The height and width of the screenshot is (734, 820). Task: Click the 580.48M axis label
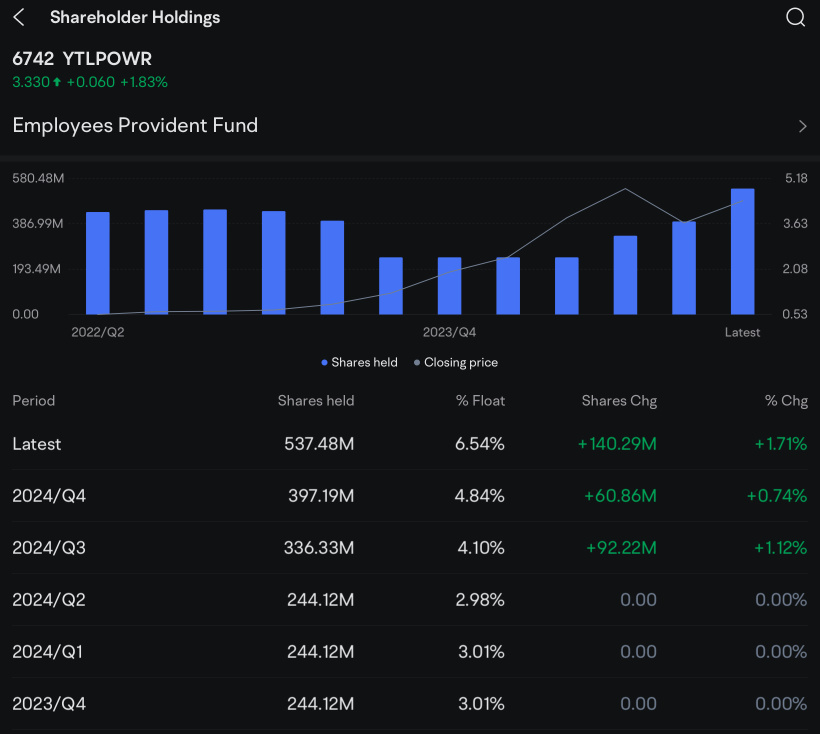tap(38, 178)
